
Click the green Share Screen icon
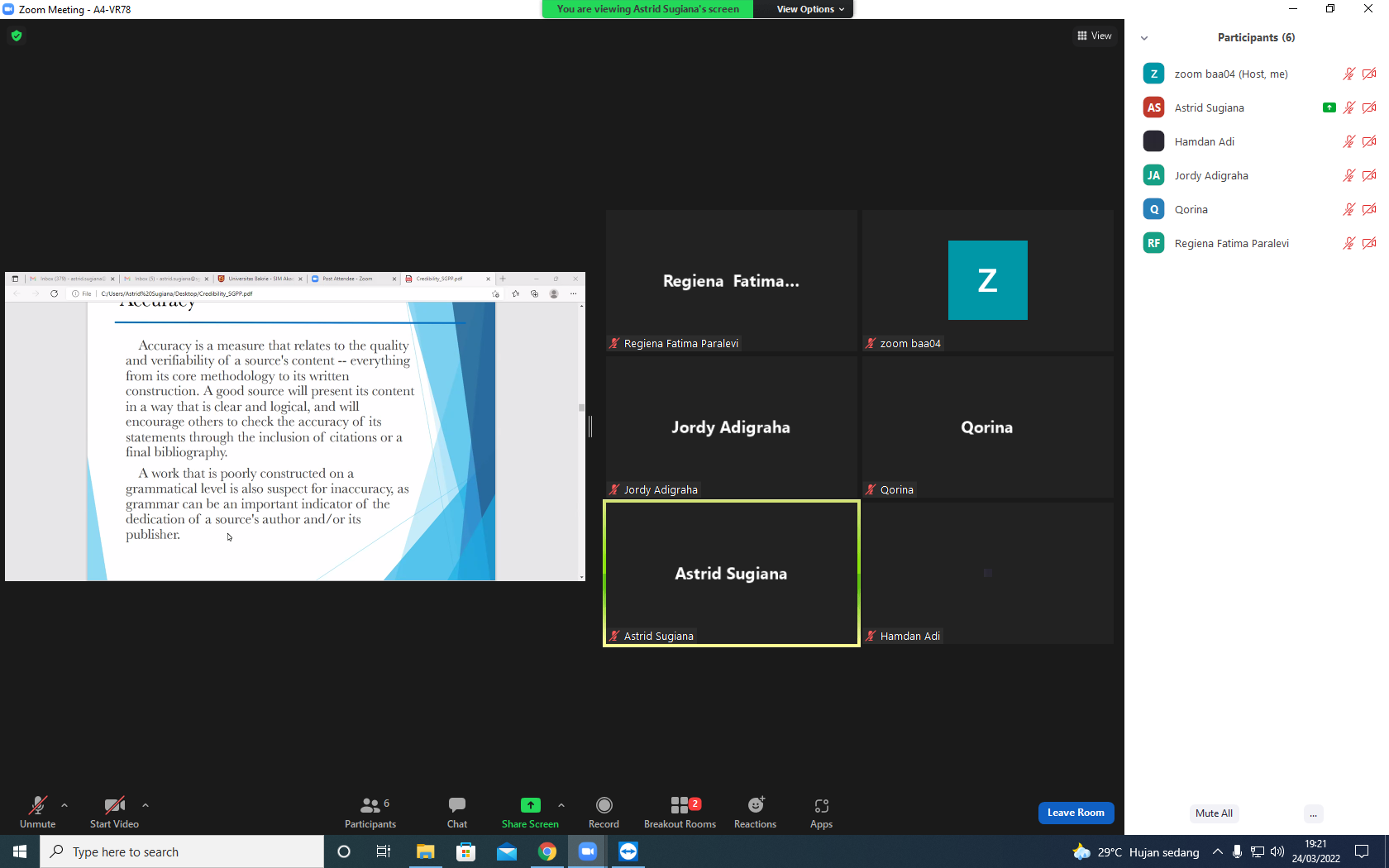pyautogui.click(x=531, y=805)
